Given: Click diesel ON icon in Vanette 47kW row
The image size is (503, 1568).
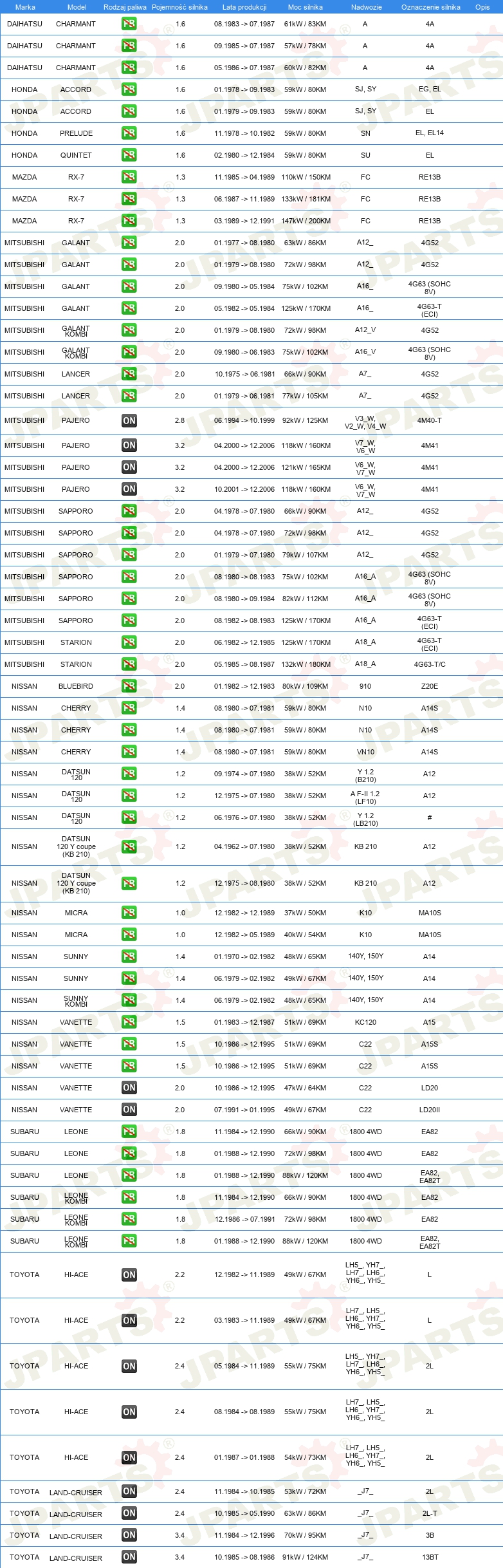Looking at the screenshot, I should click(129, 1088).
